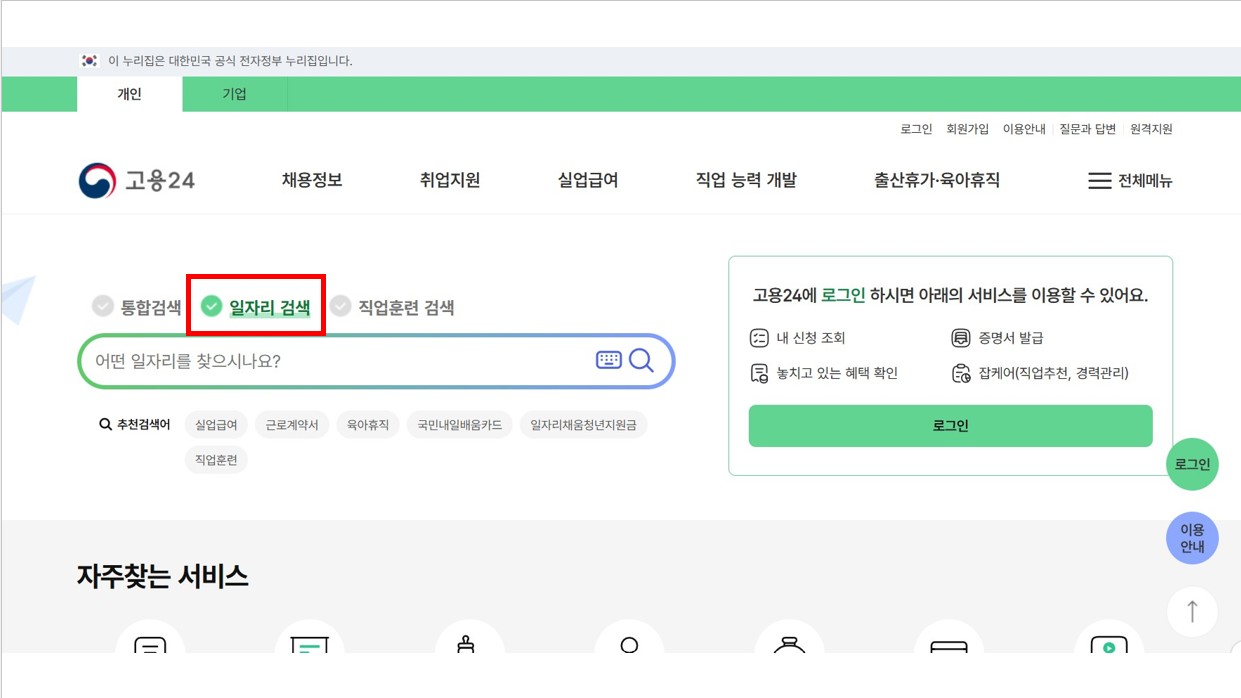Click the 내 신청 조회 icon

759,338
